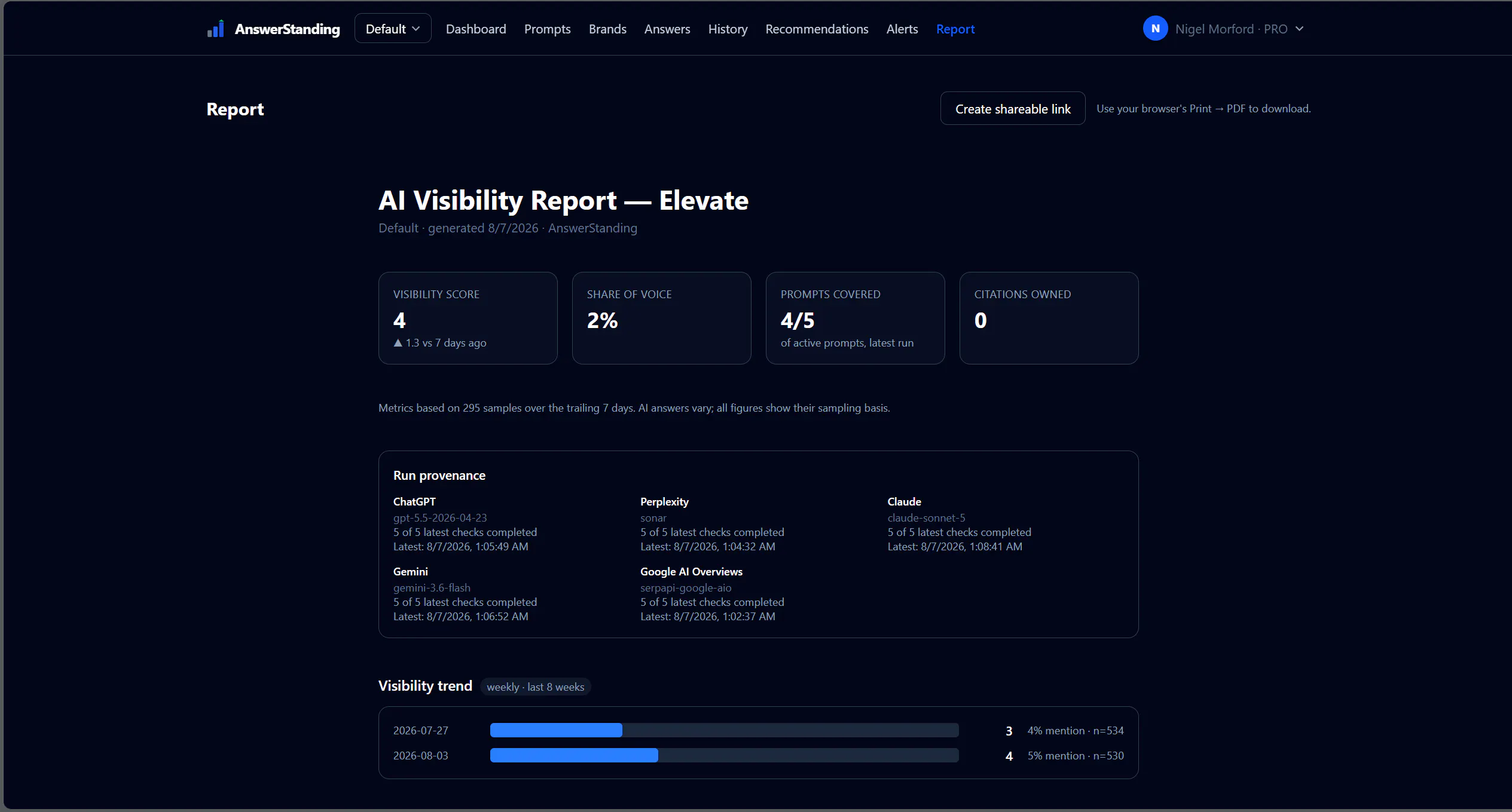Click model name 'claude-sonnet-5'
This screenshot has height=812, width=1512.
click(926, 518)
